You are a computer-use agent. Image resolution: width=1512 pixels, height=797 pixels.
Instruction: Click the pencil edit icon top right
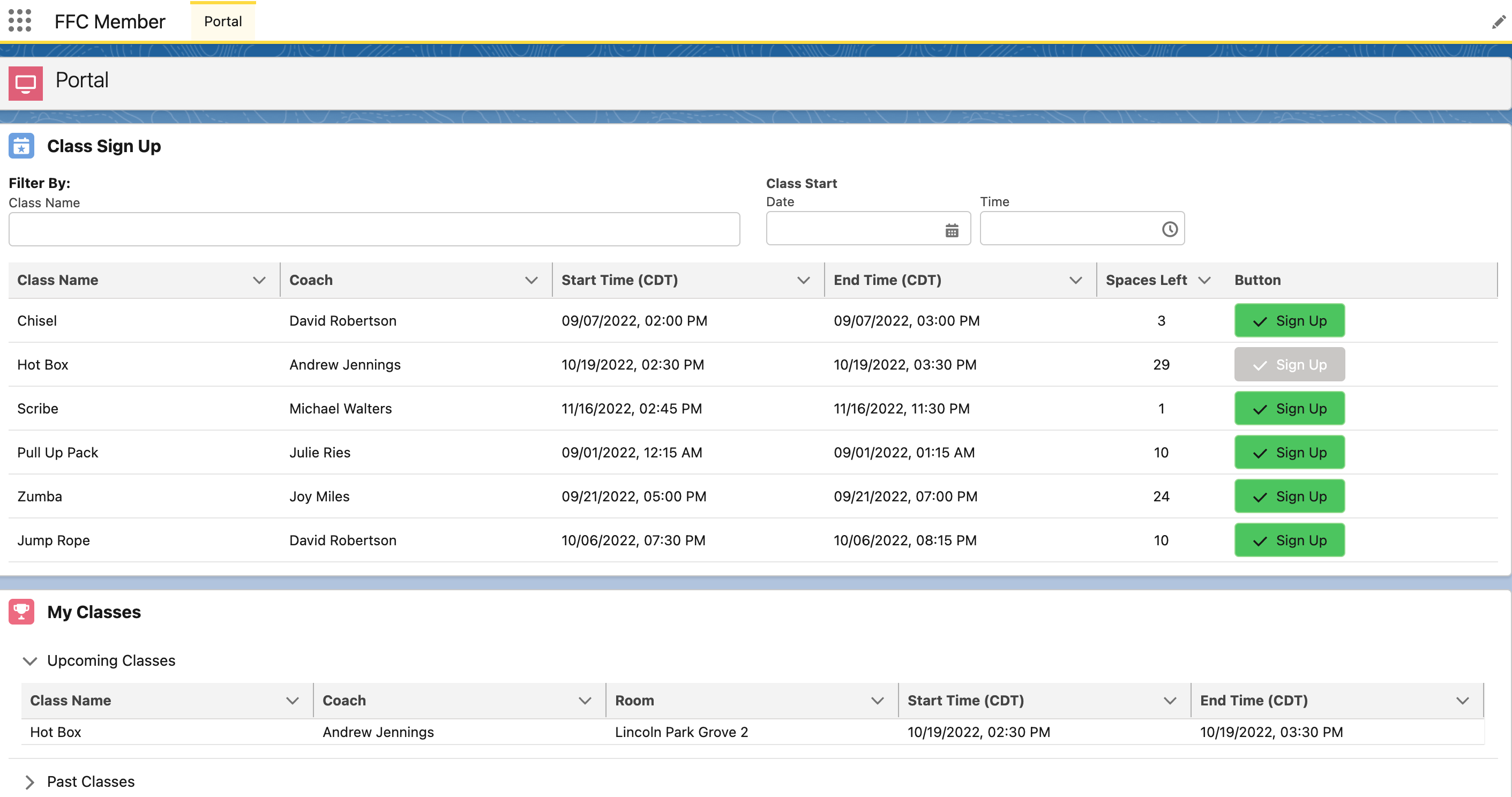click(1498, 21)
